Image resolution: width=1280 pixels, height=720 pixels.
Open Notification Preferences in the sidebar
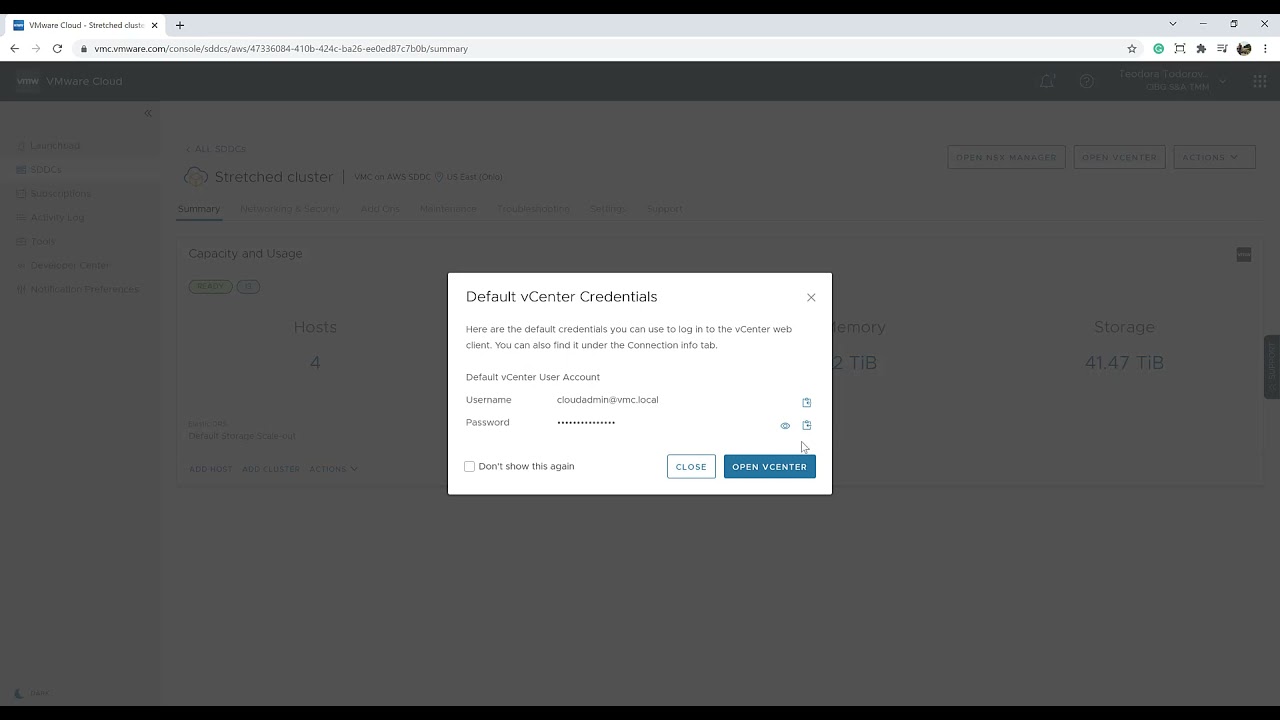tap(84, 289)
